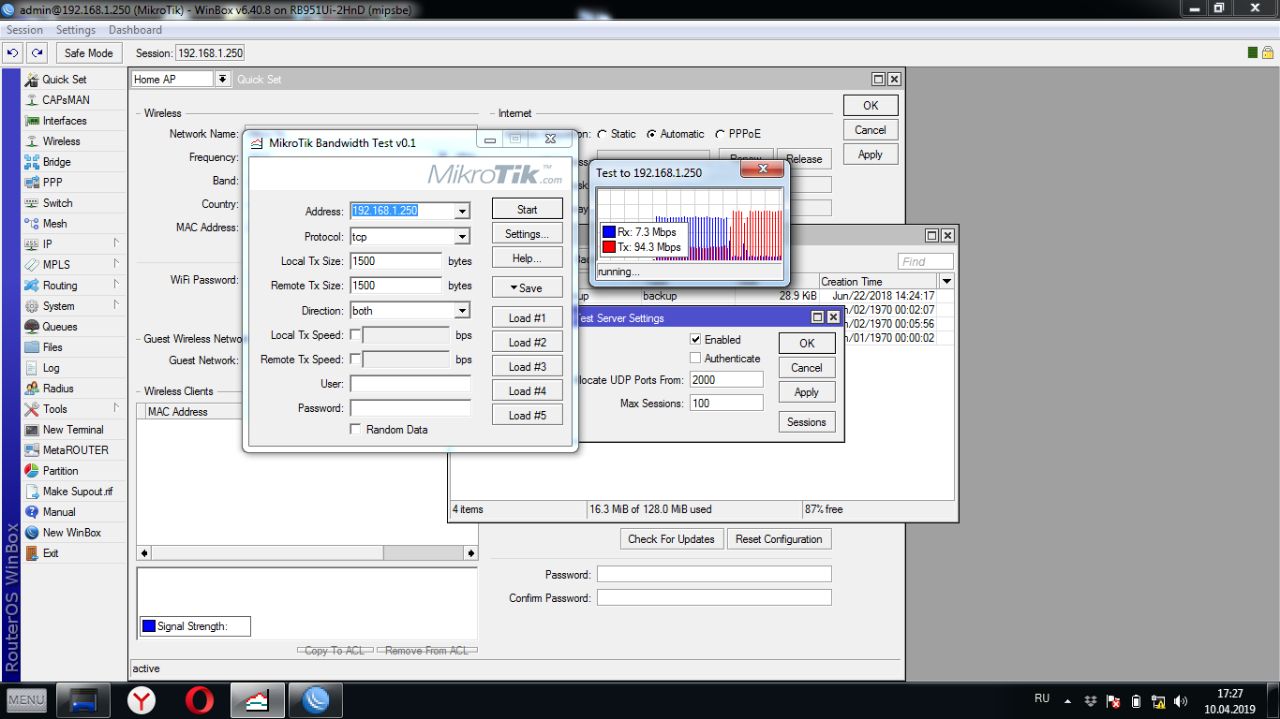Open the Session menu
Screen dimensions: 1280x719
pos(24,30)
